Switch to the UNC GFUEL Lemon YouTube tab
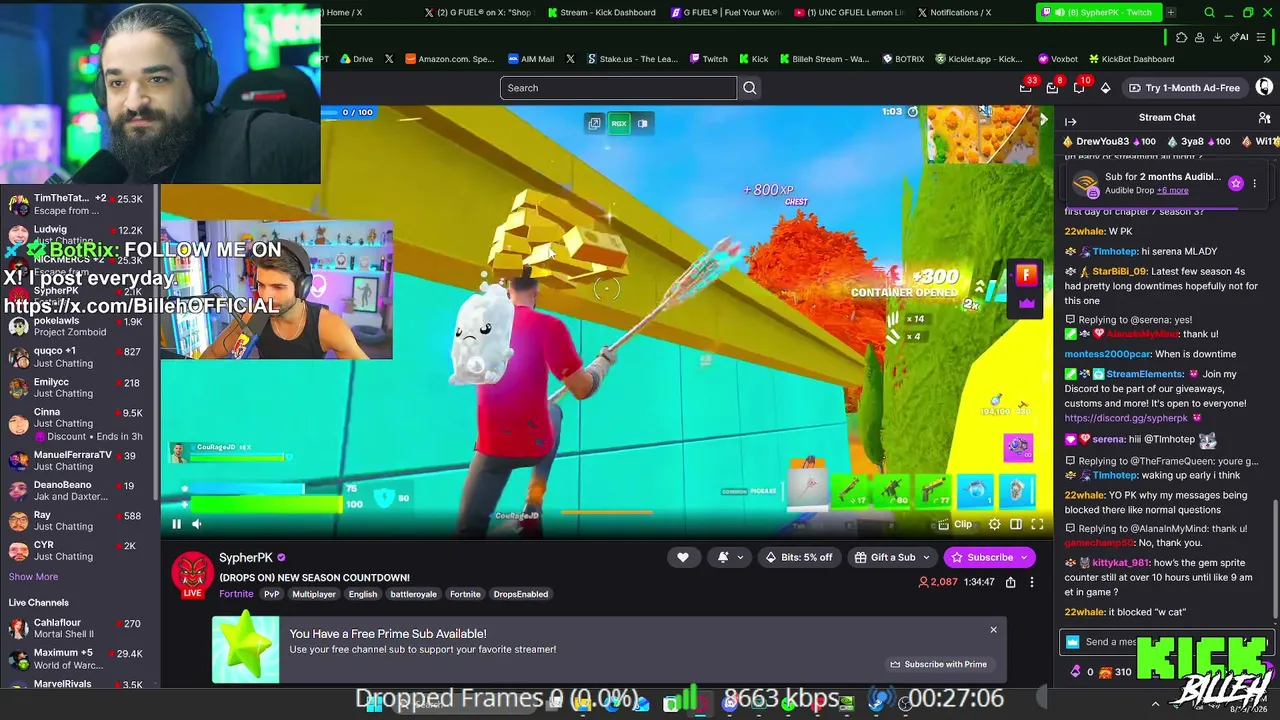 849,13
